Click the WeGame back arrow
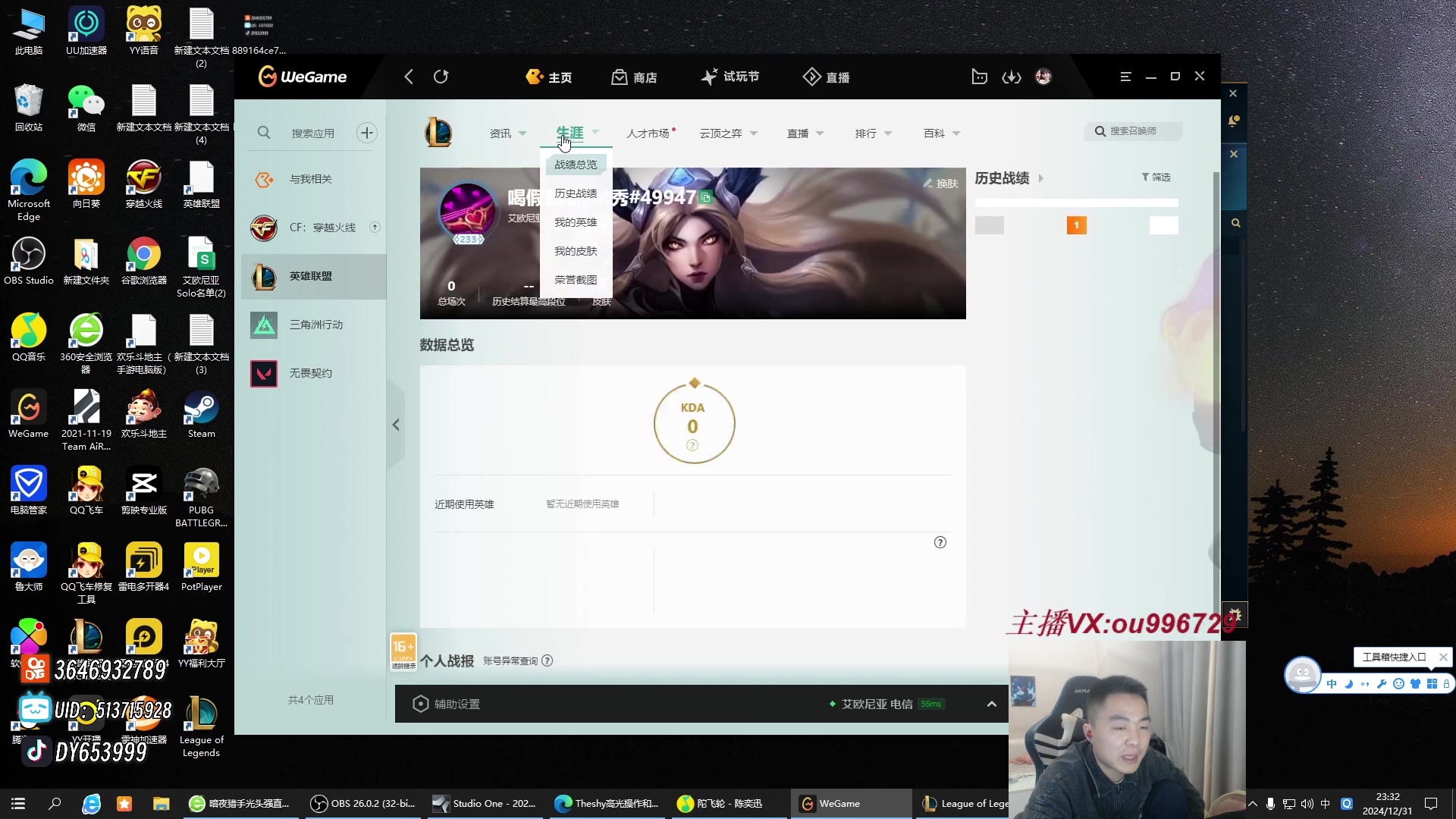This screenshot has width=1456, height=819. [409, 77]
